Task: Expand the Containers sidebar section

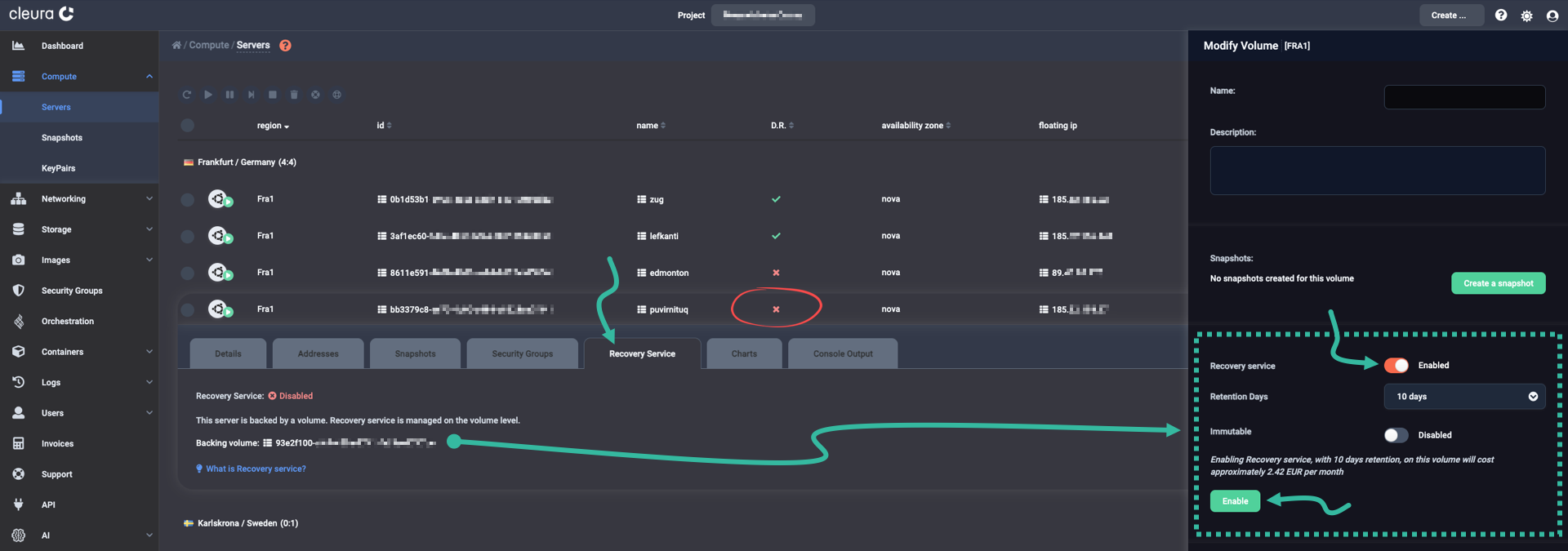Action: 149,352
